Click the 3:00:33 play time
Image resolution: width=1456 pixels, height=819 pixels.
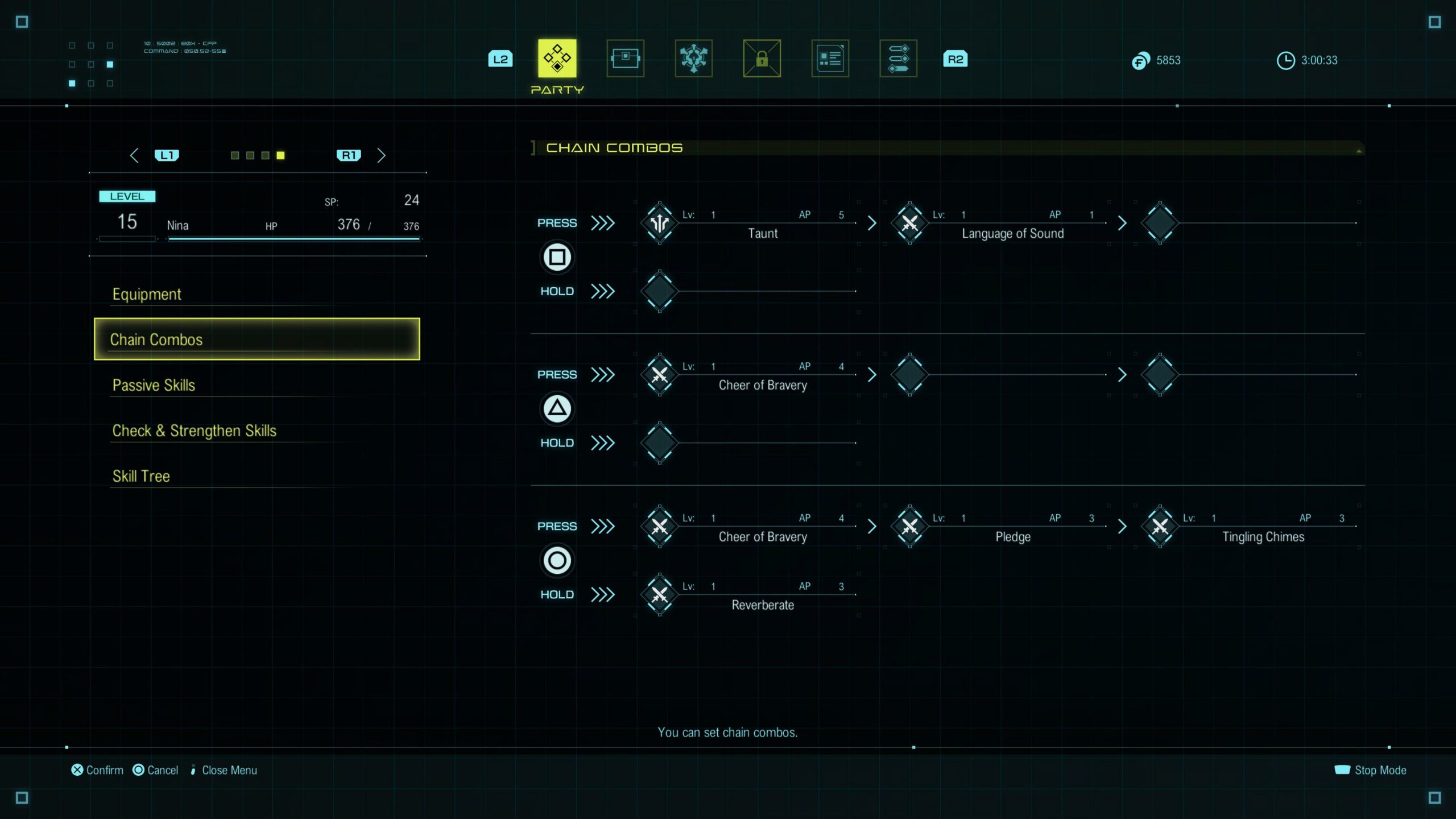tap(1319, 60)
